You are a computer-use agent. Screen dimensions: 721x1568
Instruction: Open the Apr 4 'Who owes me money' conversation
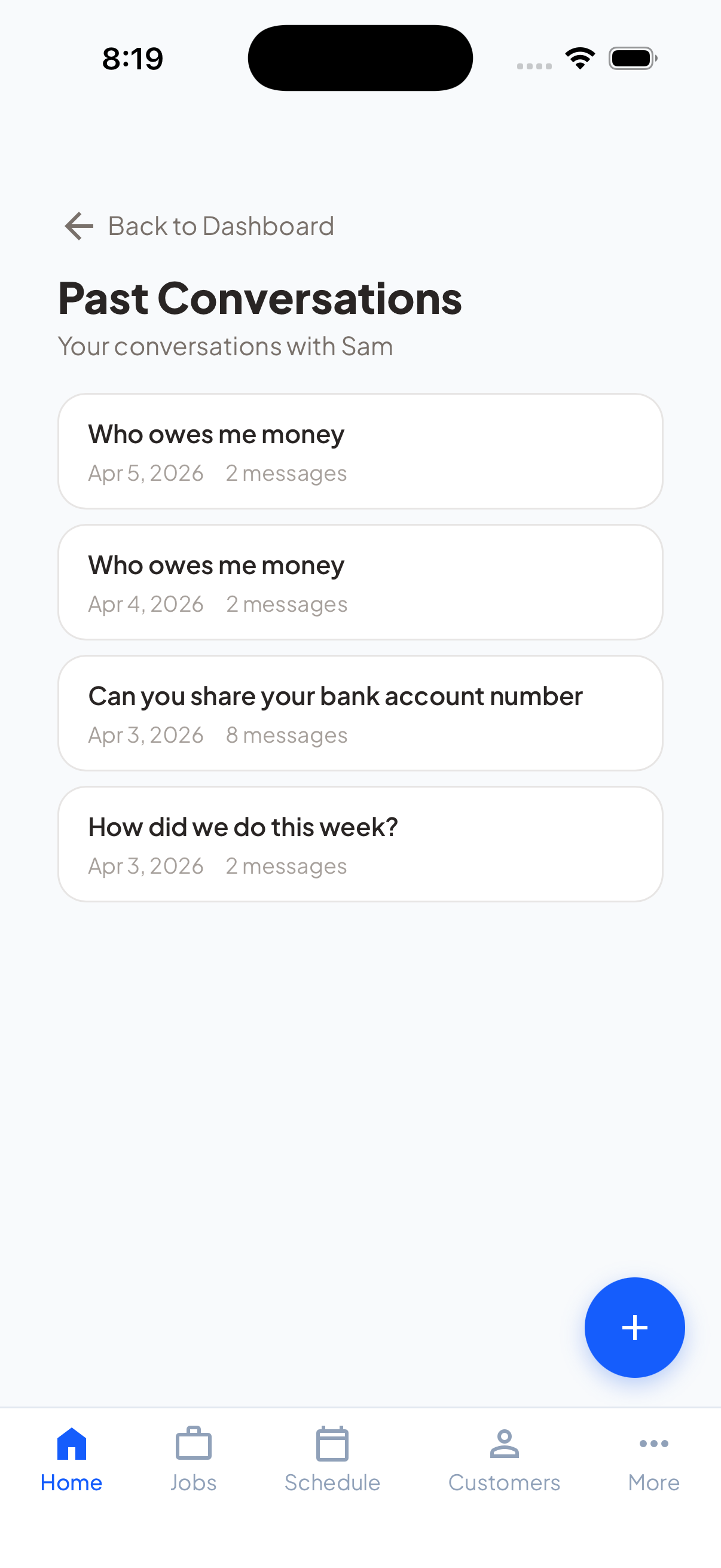coord(360,582)
